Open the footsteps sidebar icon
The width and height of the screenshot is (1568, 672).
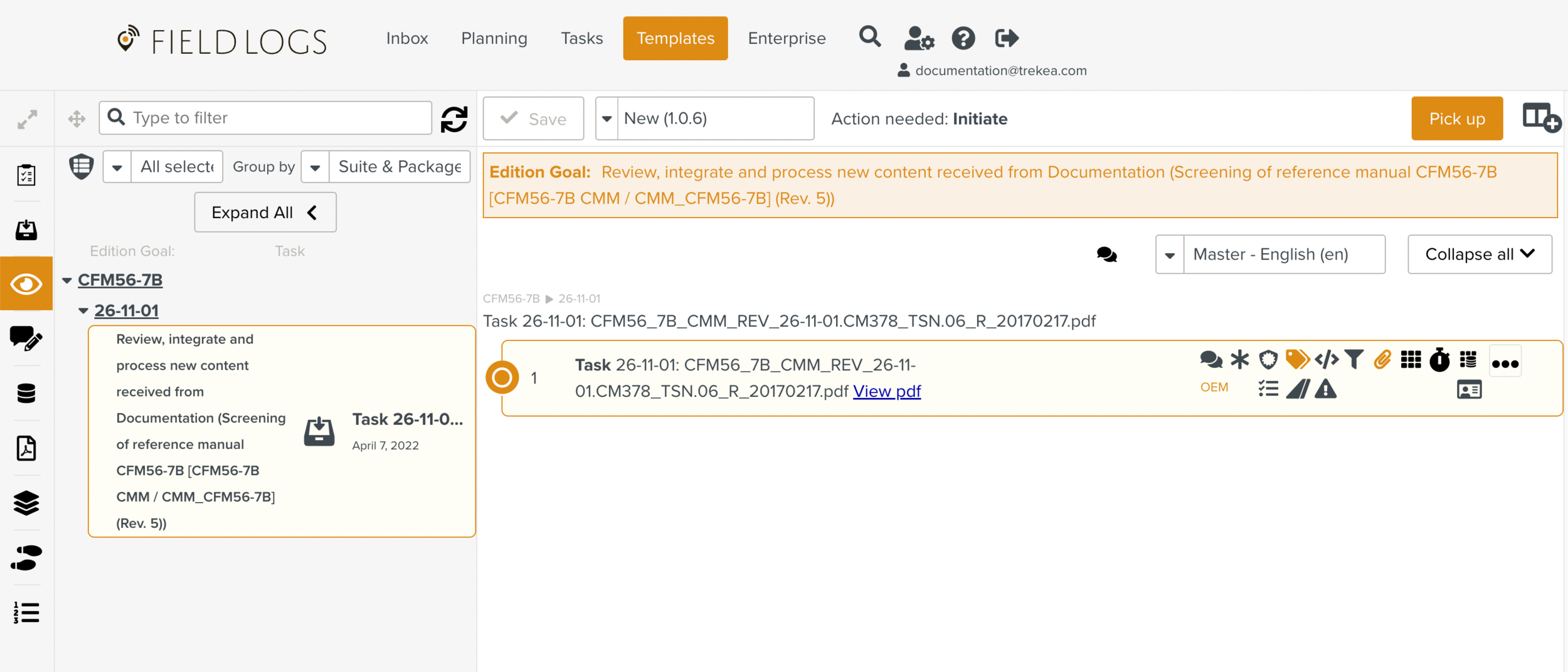pos(26,558)
